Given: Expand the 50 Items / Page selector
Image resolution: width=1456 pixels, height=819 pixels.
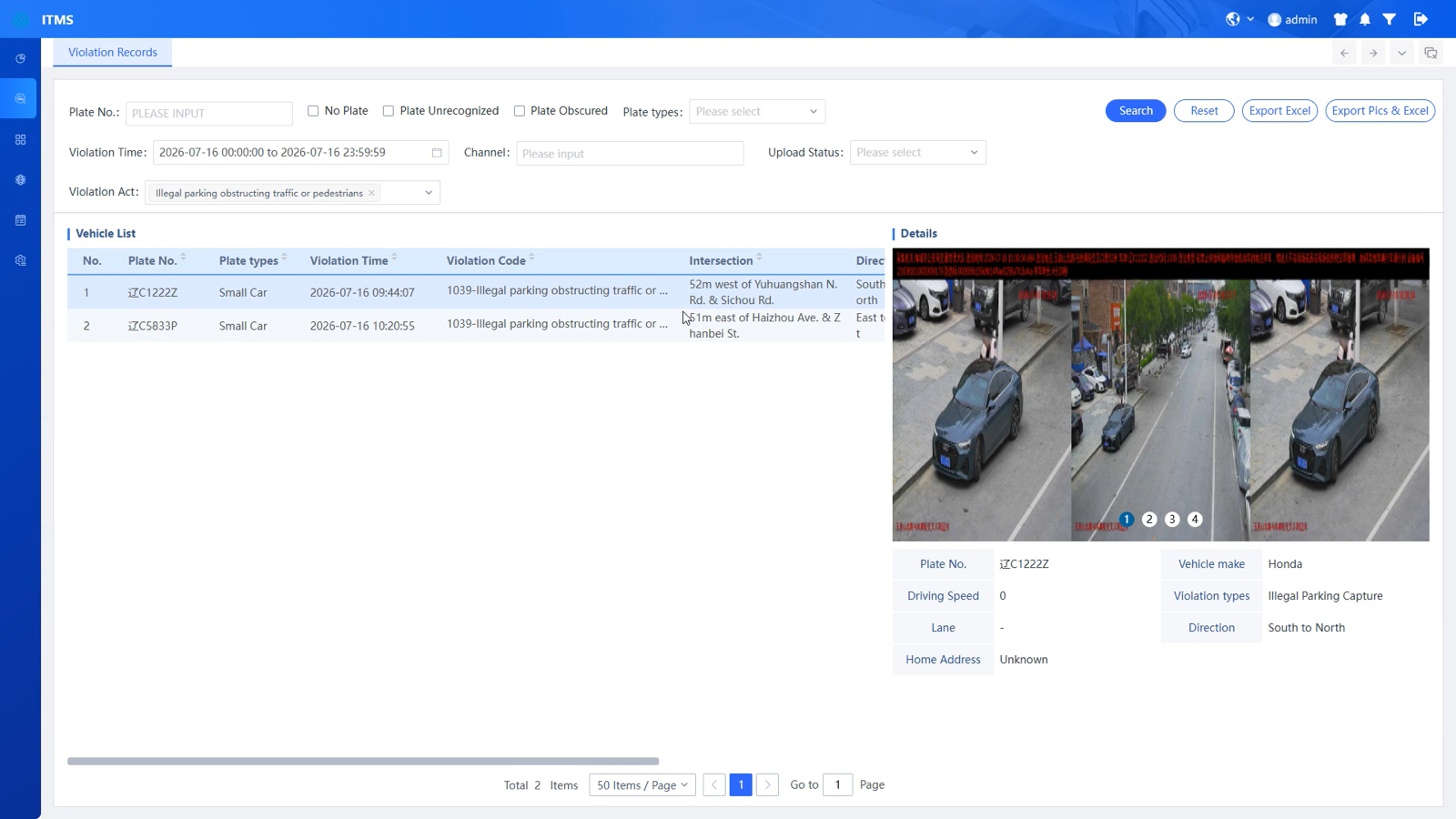Looking at the screenshot, I should (642, 784).
